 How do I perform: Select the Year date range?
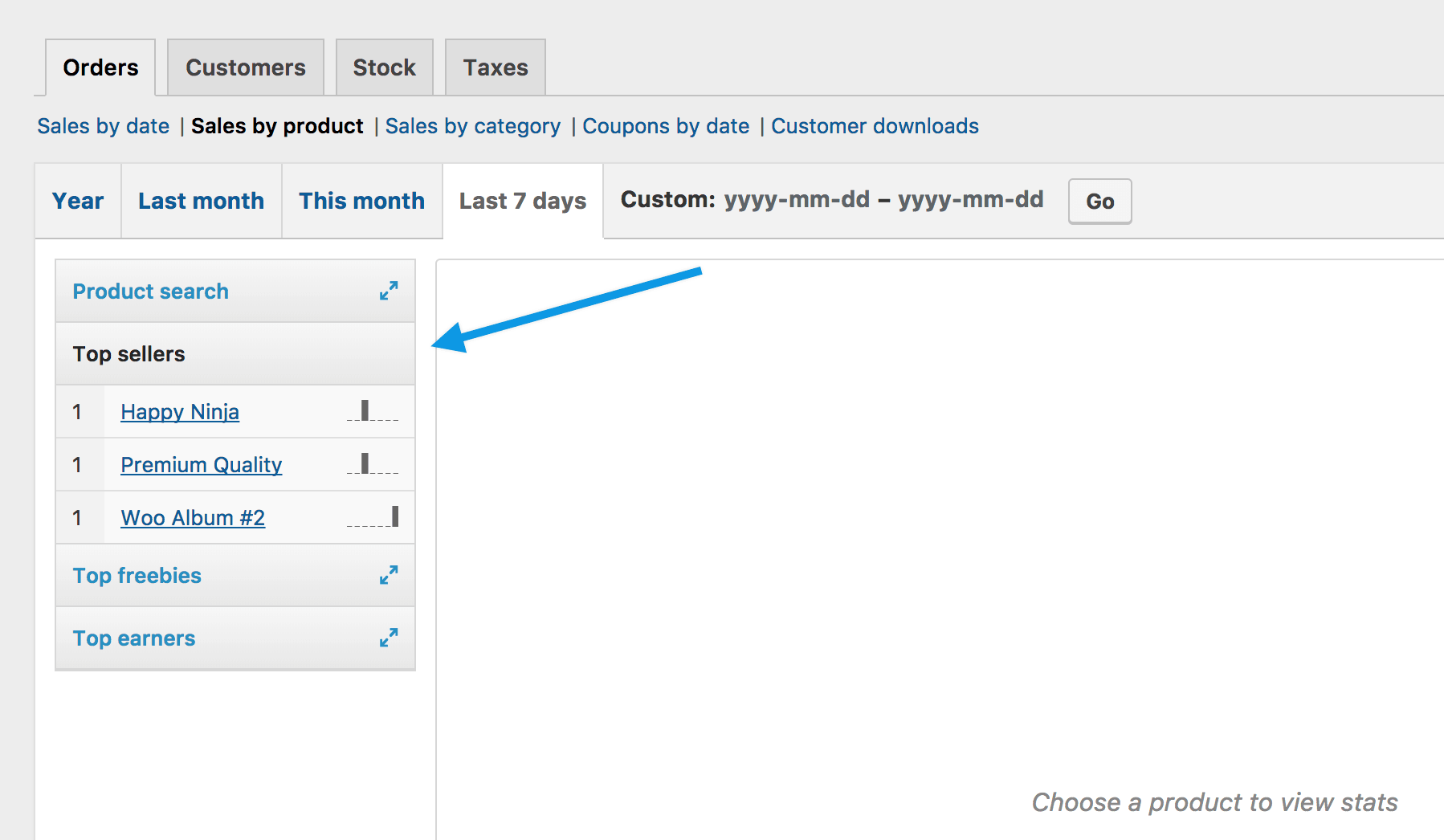click(78, 201)
